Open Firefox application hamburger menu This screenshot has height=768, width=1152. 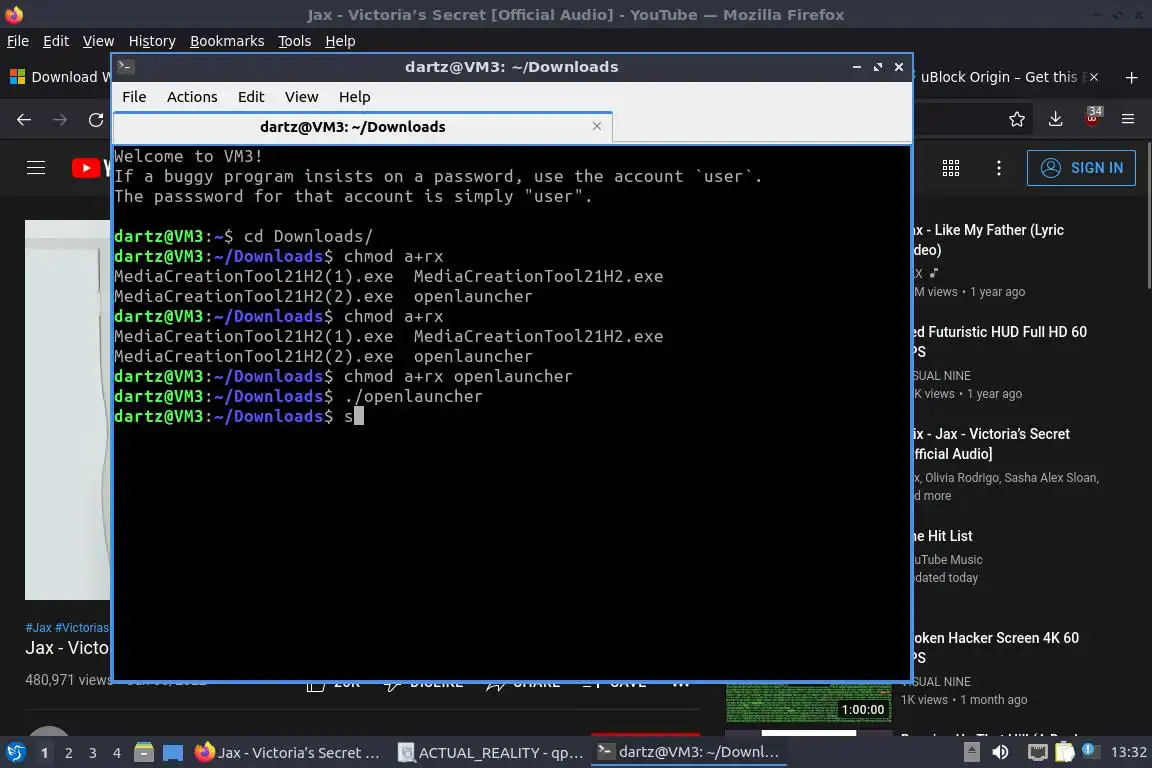(x=1128, y=119)
